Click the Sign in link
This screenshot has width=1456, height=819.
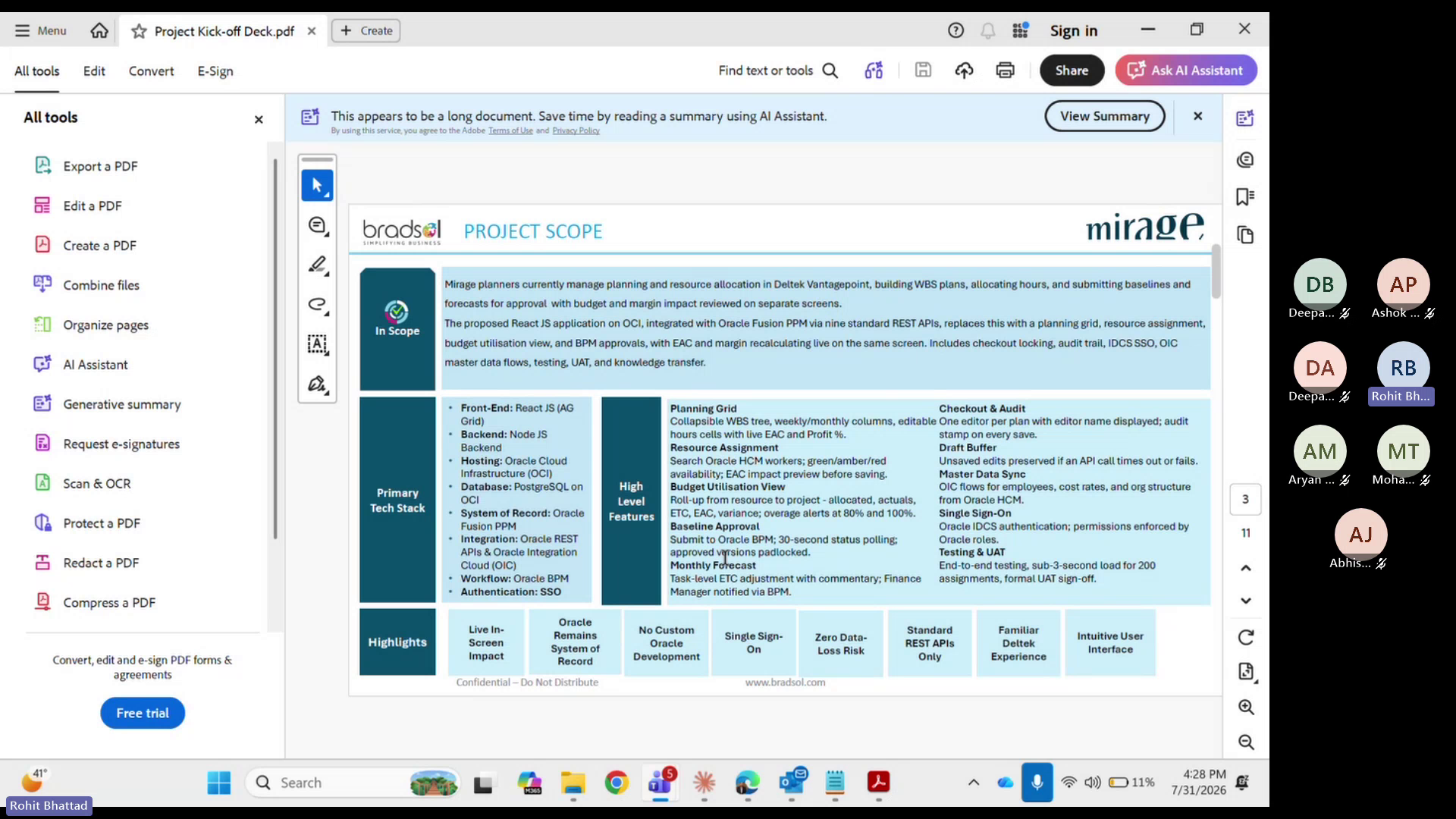click(x=1074, y=30)
